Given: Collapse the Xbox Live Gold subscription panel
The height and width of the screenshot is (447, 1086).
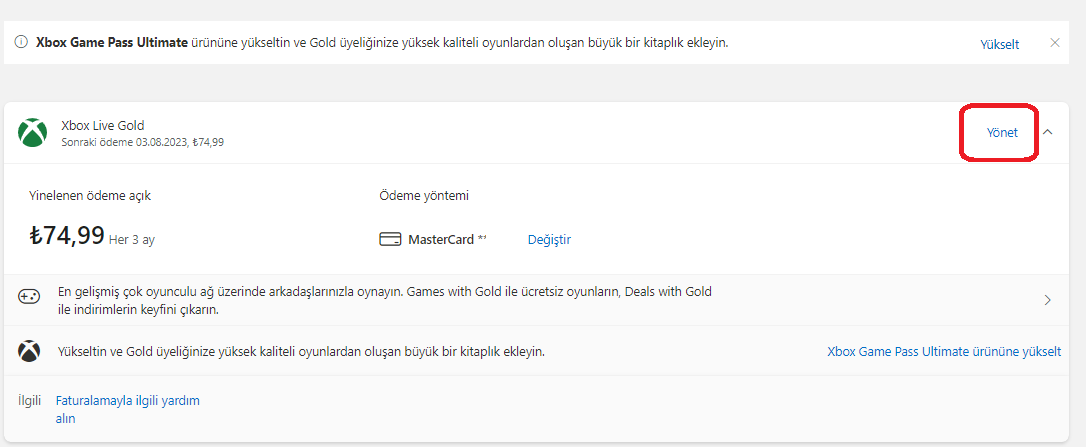Looking at the screenshot, I should [x=1048, y=132].
